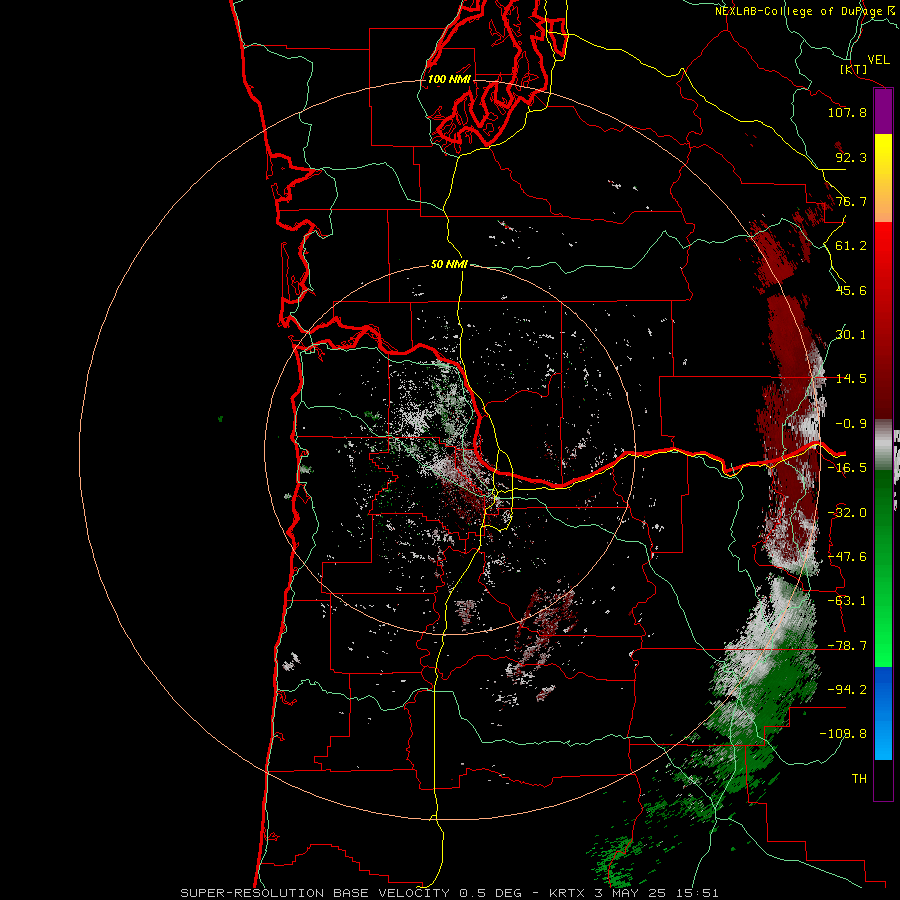Screen dimensions: 900x900
Task: Click the 30.1 velocity scale value
Action: 851,335
